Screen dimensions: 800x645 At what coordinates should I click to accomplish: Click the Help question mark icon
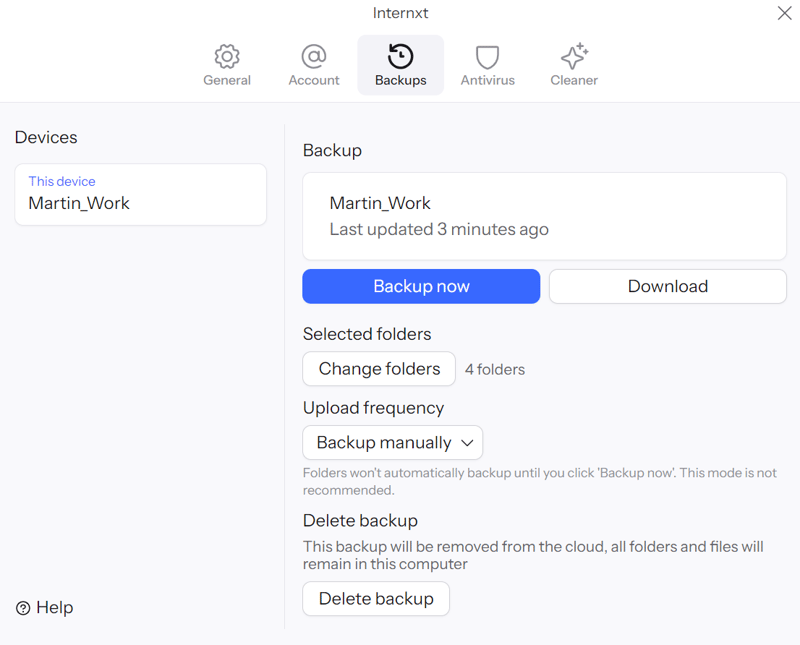click(23, 608)
